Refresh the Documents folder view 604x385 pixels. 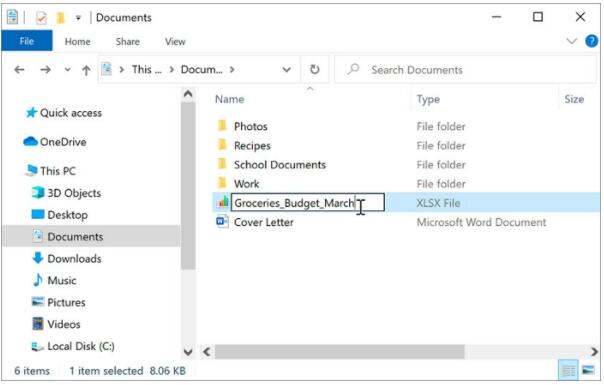[315, 69]
